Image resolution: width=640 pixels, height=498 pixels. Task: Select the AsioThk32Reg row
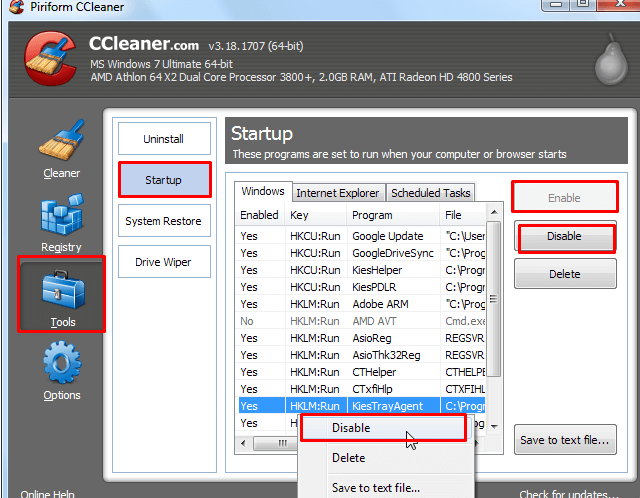click(x=361, y=355)
